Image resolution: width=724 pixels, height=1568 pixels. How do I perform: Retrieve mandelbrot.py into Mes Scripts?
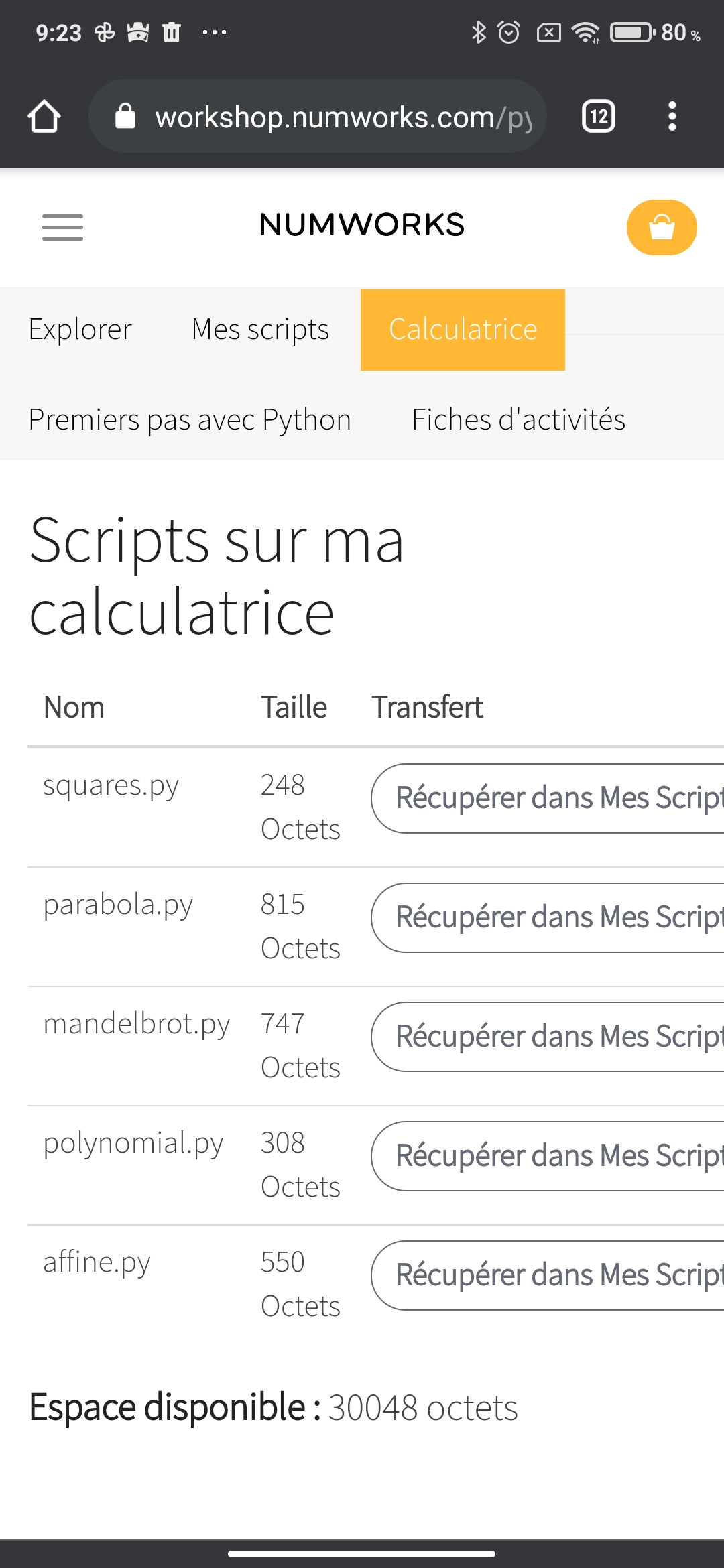(548, 1037)
